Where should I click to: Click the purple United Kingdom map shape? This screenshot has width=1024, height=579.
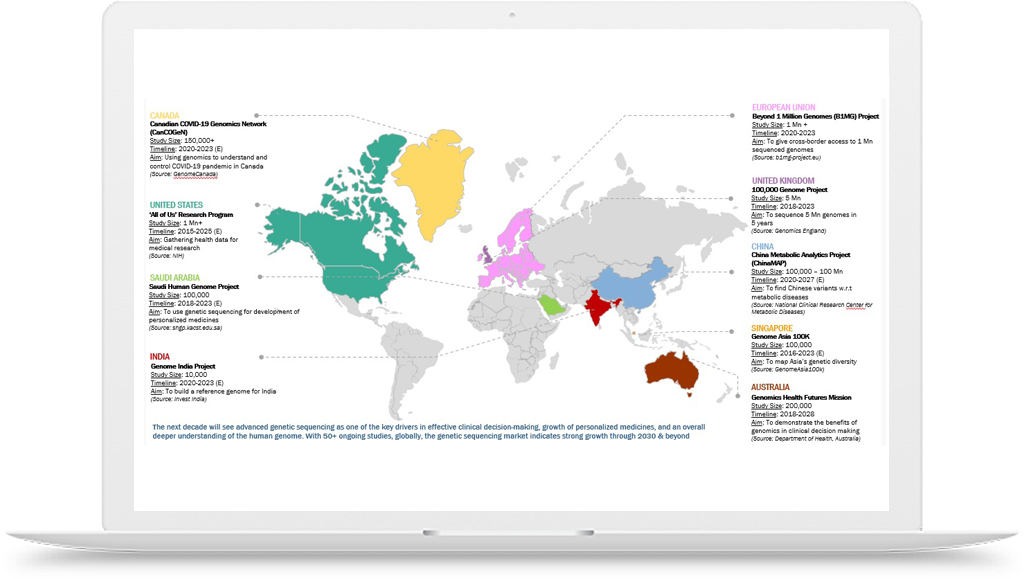point(486,256)
